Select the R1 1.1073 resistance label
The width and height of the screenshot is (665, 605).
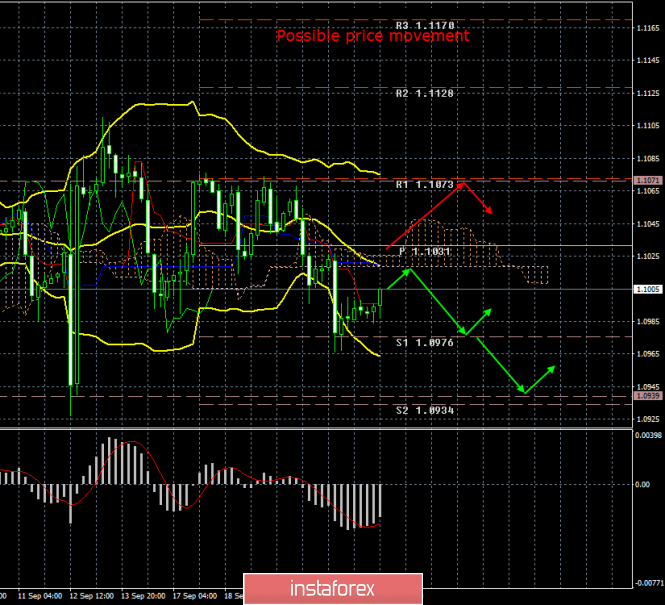[424, 185]
